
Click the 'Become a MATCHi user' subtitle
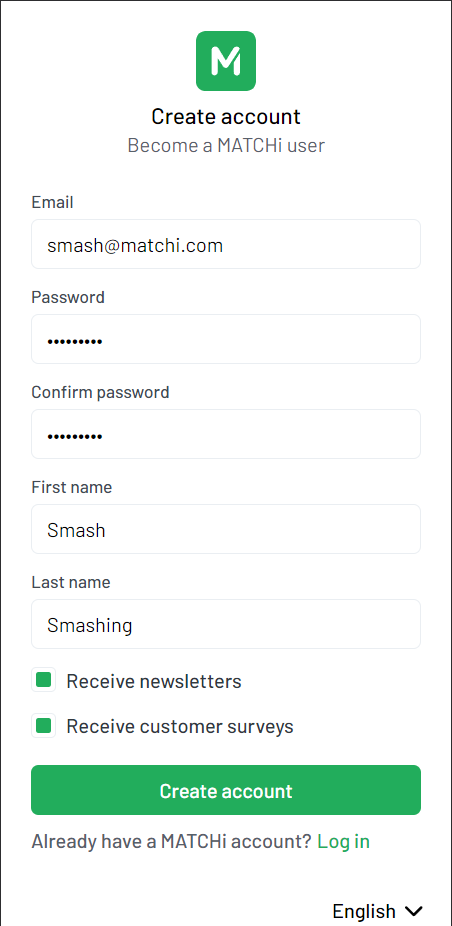(226, 145)
